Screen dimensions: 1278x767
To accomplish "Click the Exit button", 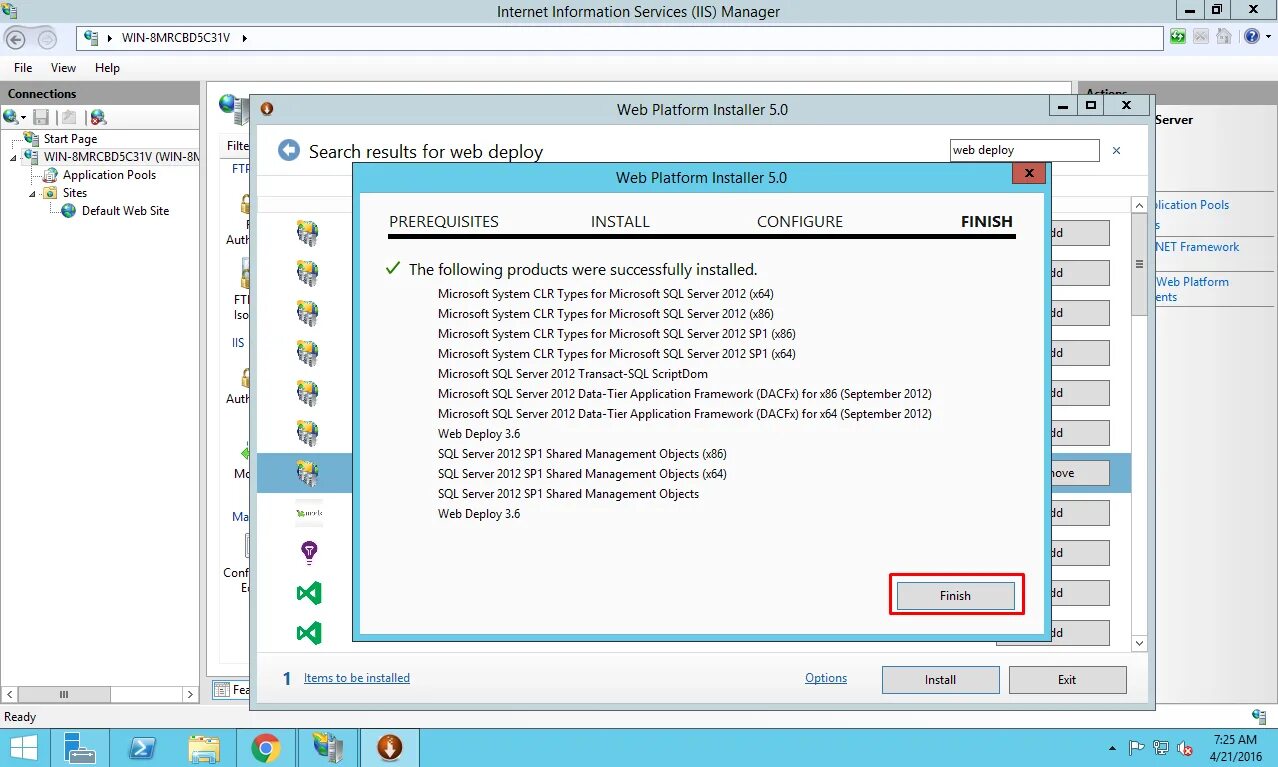I will pos(1067,680).
